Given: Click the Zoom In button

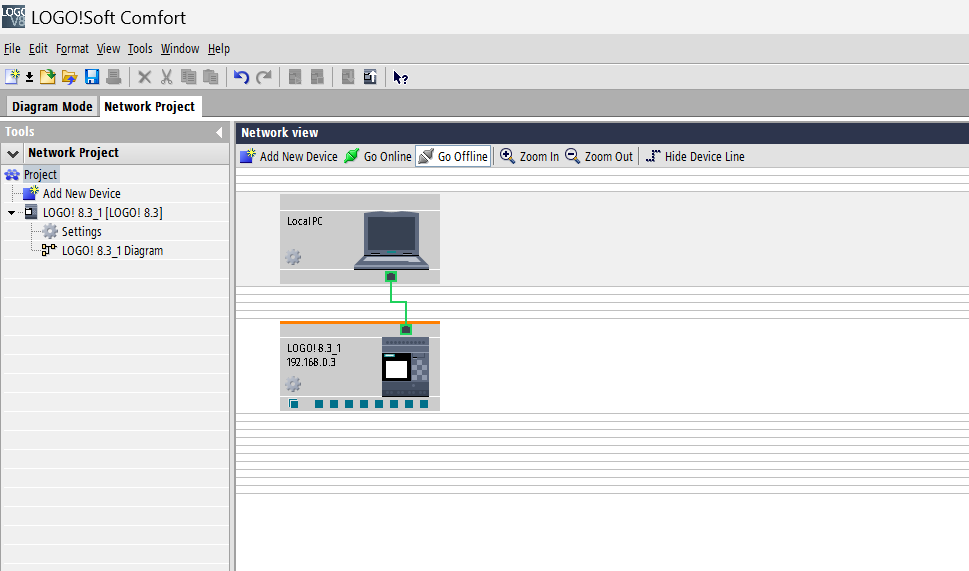Looking at the screenshot, I should (x=530, y=156).
